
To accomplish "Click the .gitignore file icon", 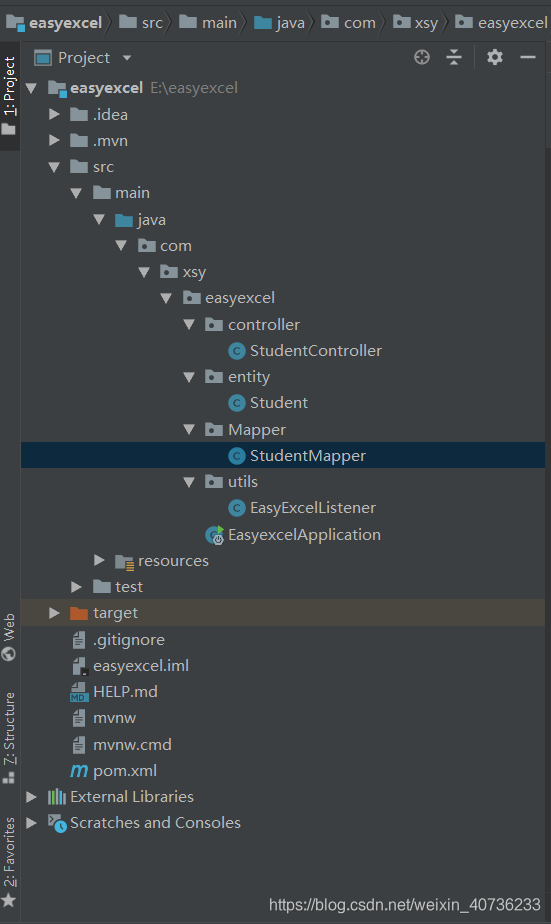I will click(79, 639).
